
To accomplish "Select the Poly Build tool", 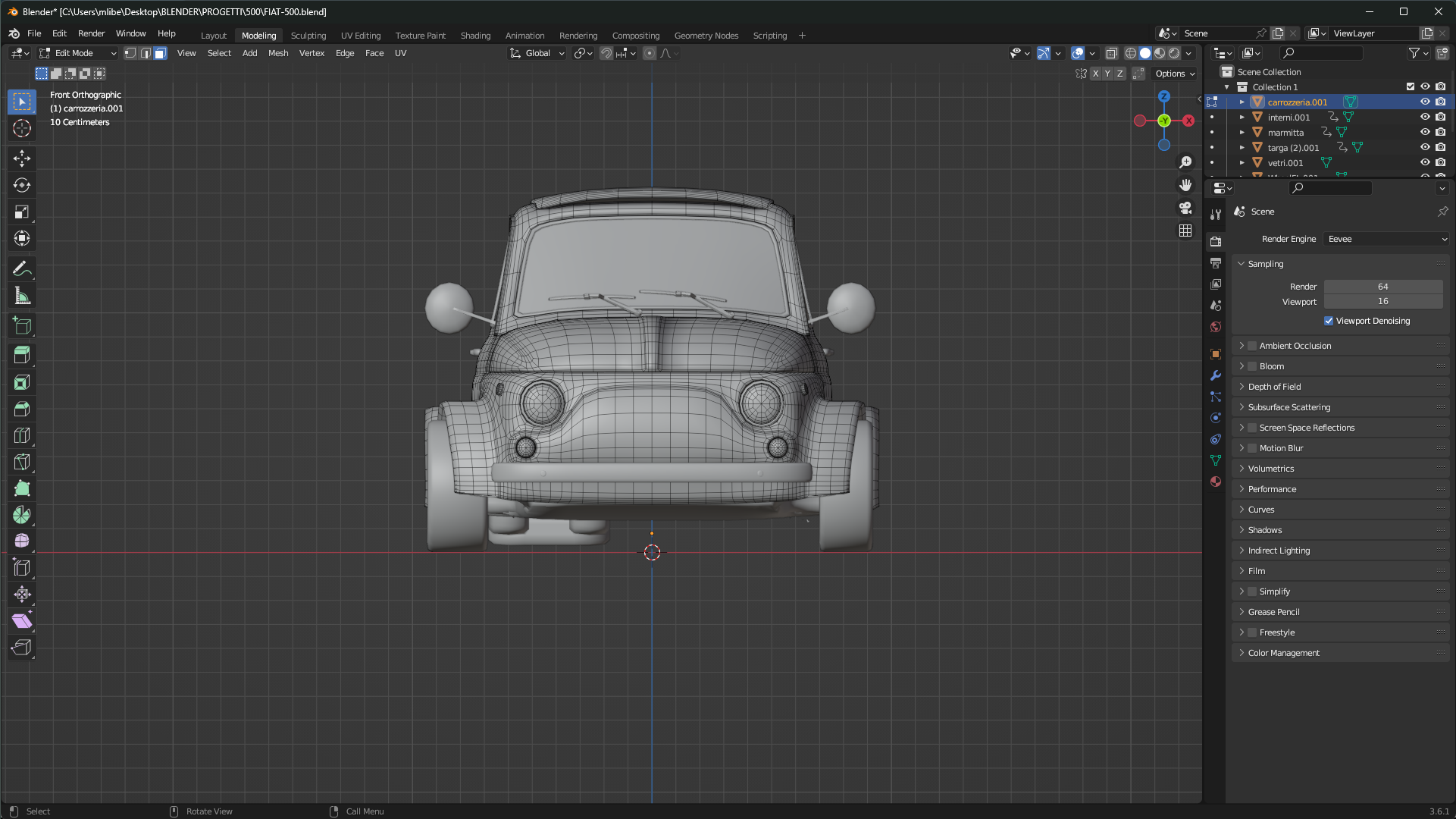I will 22,488.
